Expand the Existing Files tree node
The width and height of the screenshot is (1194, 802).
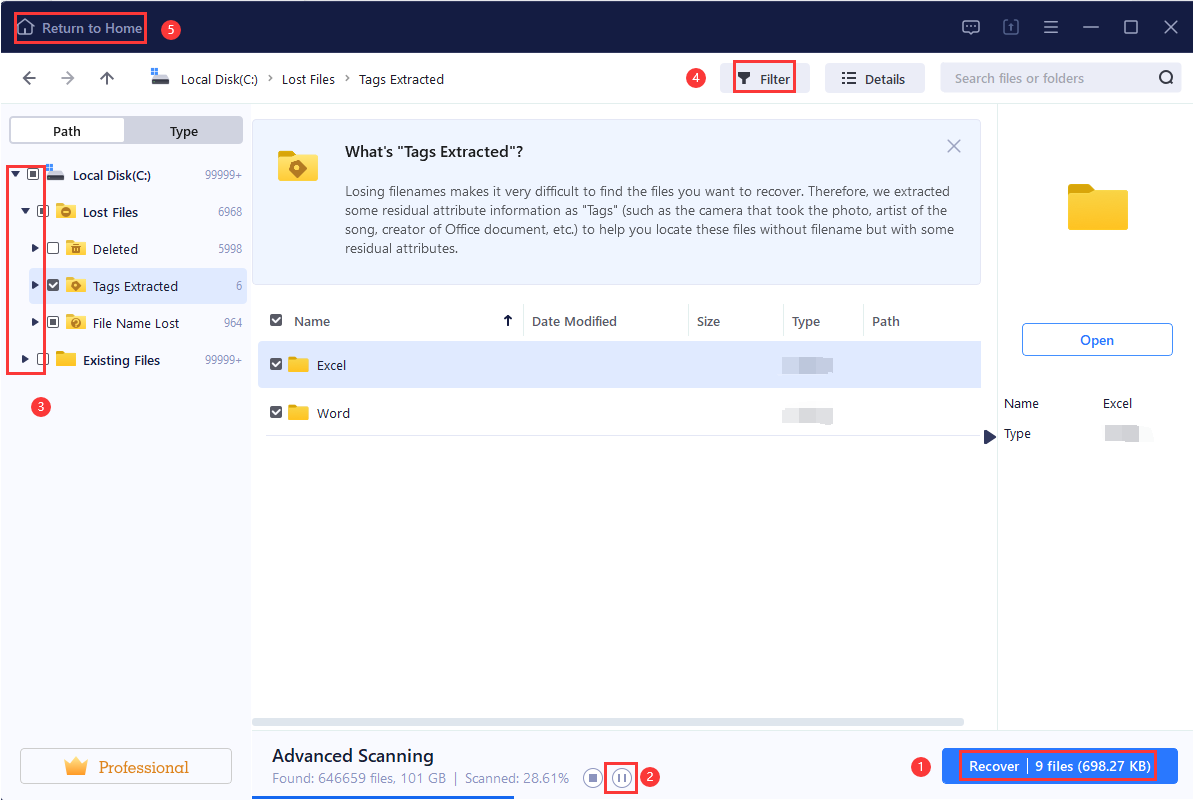click(x=25, y=359)
